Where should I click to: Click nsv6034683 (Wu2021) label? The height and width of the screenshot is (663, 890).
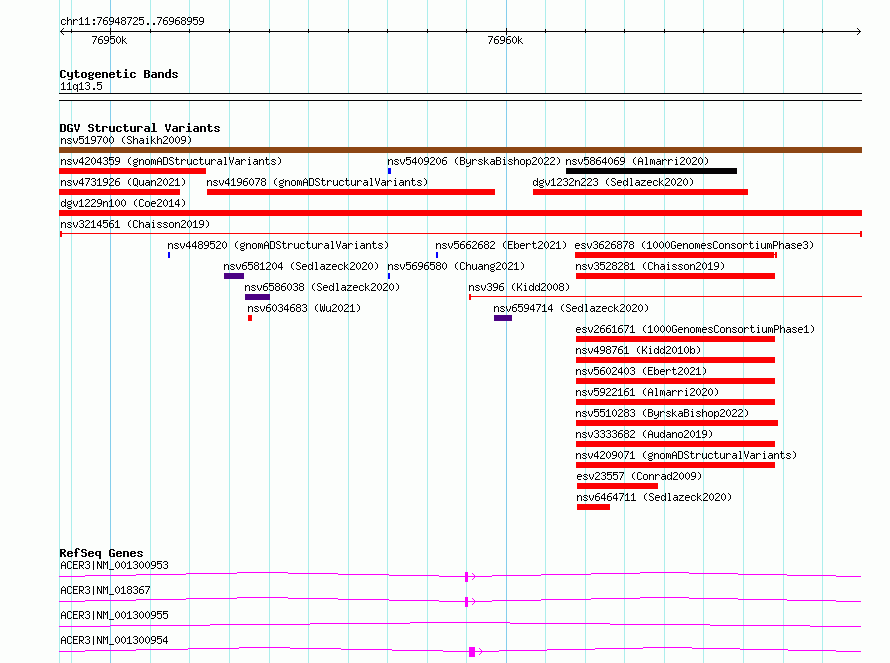pyautogui.click(x=304, y=308)
